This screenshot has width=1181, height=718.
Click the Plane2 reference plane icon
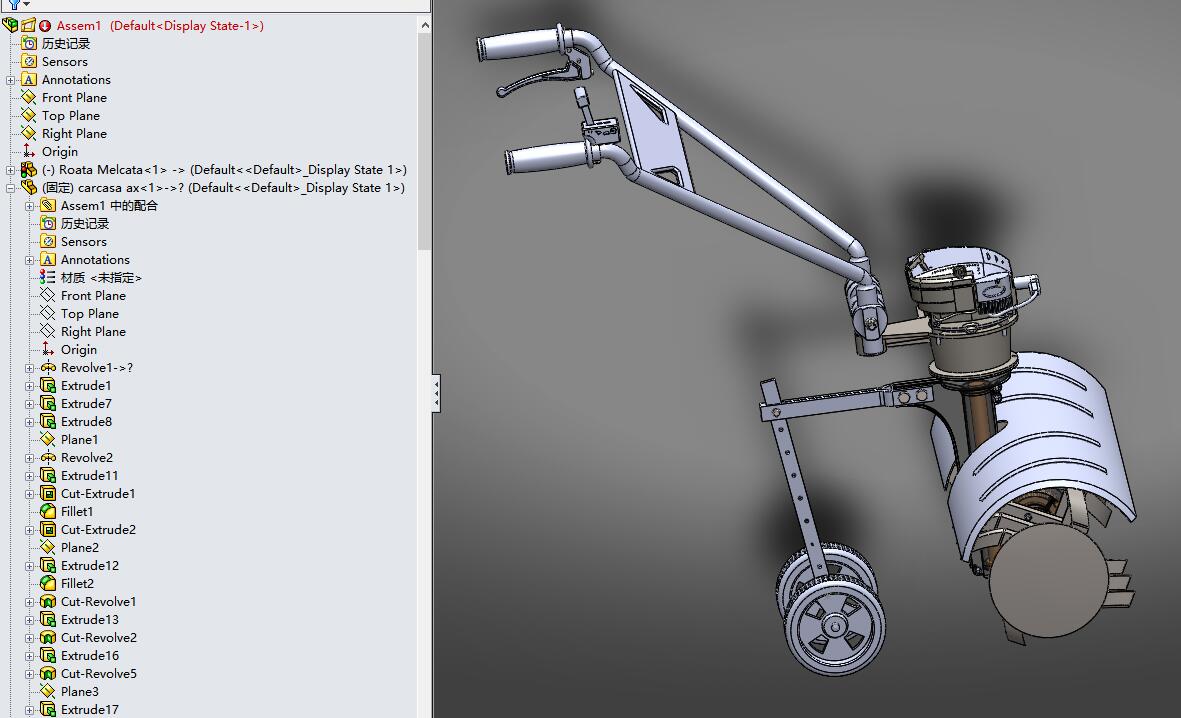coord(47,548)
